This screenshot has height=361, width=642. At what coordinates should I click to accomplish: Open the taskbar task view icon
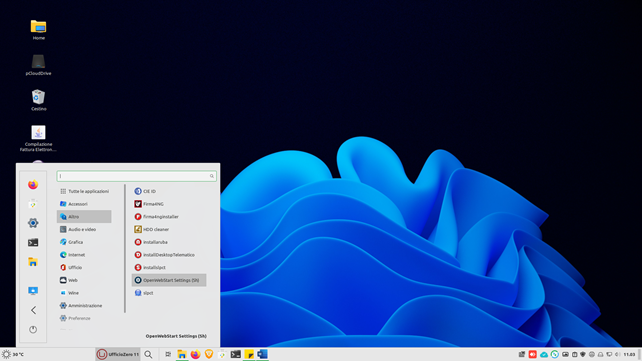click(168, 354)
